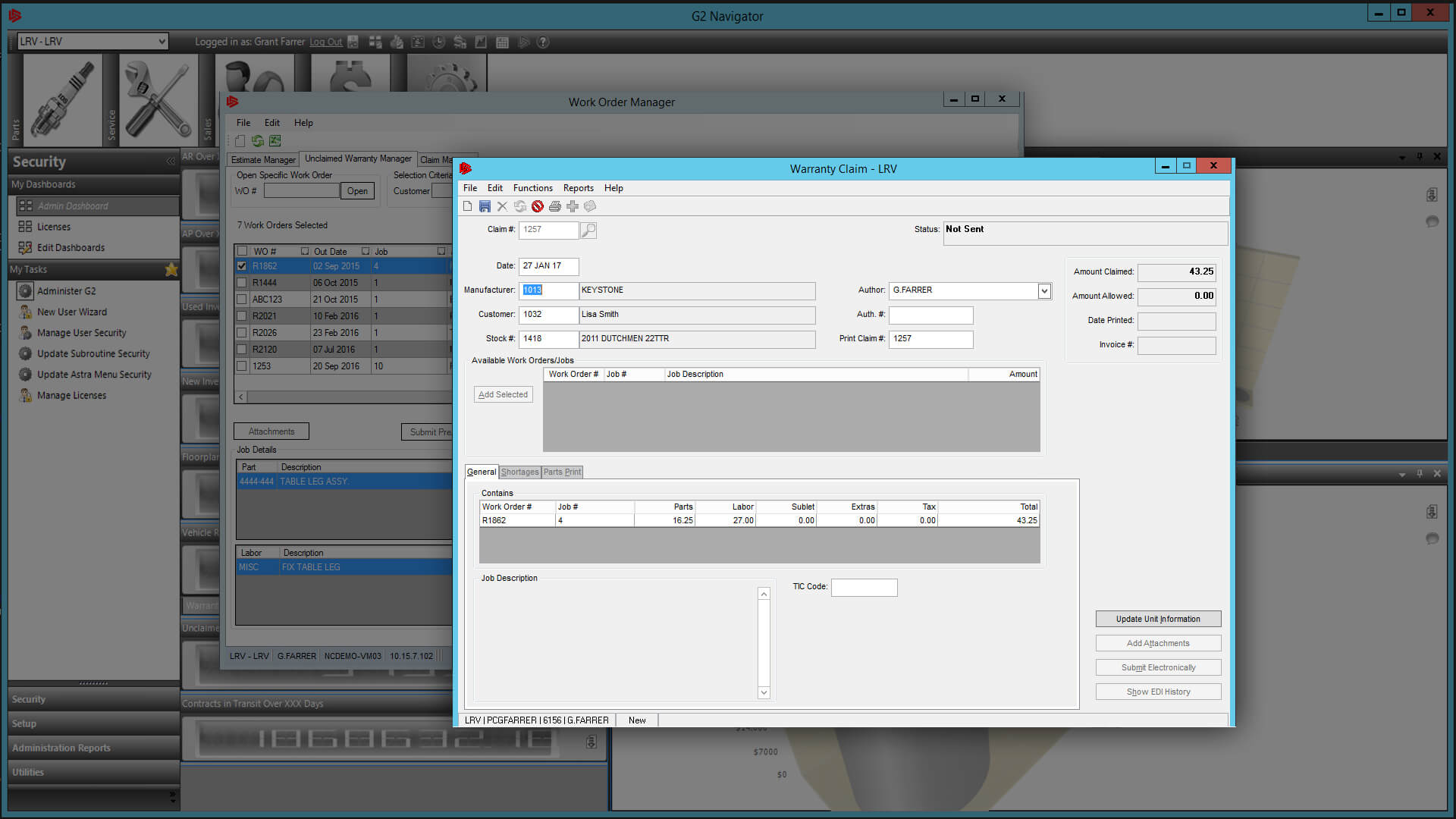The height and width of the screenshot is (819, 1456).
Task: Click the printer icon in Warranty Claim toolbar
Action: pyautogui.click(x=555, y=206)
